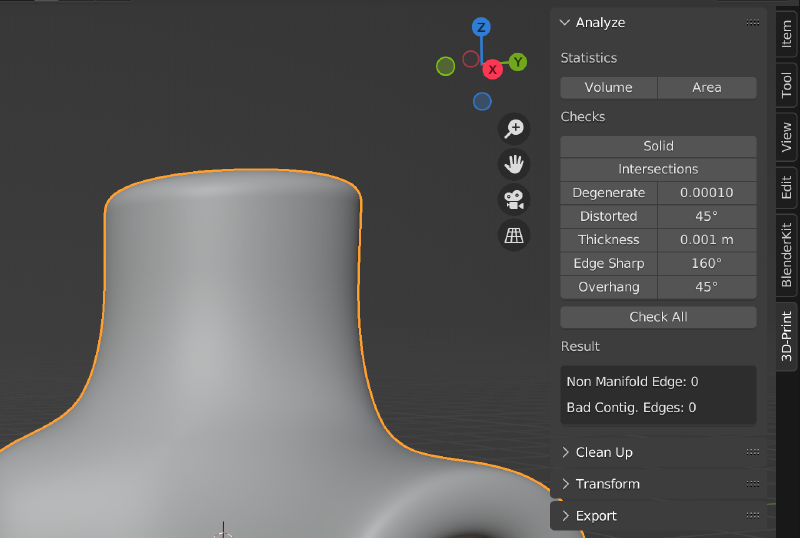Click the Volume statistics button
The image size is (800, 538).
609,88
